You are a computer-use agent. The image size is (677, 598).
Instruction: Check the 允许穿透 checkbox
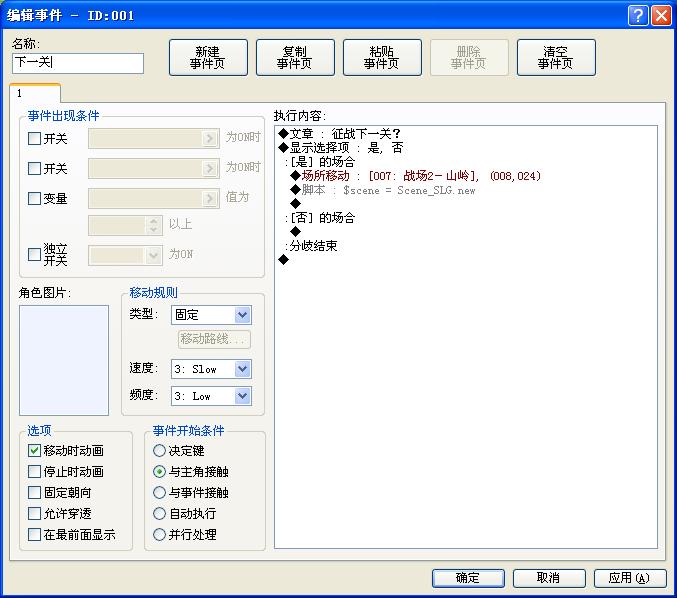(34, 513)
